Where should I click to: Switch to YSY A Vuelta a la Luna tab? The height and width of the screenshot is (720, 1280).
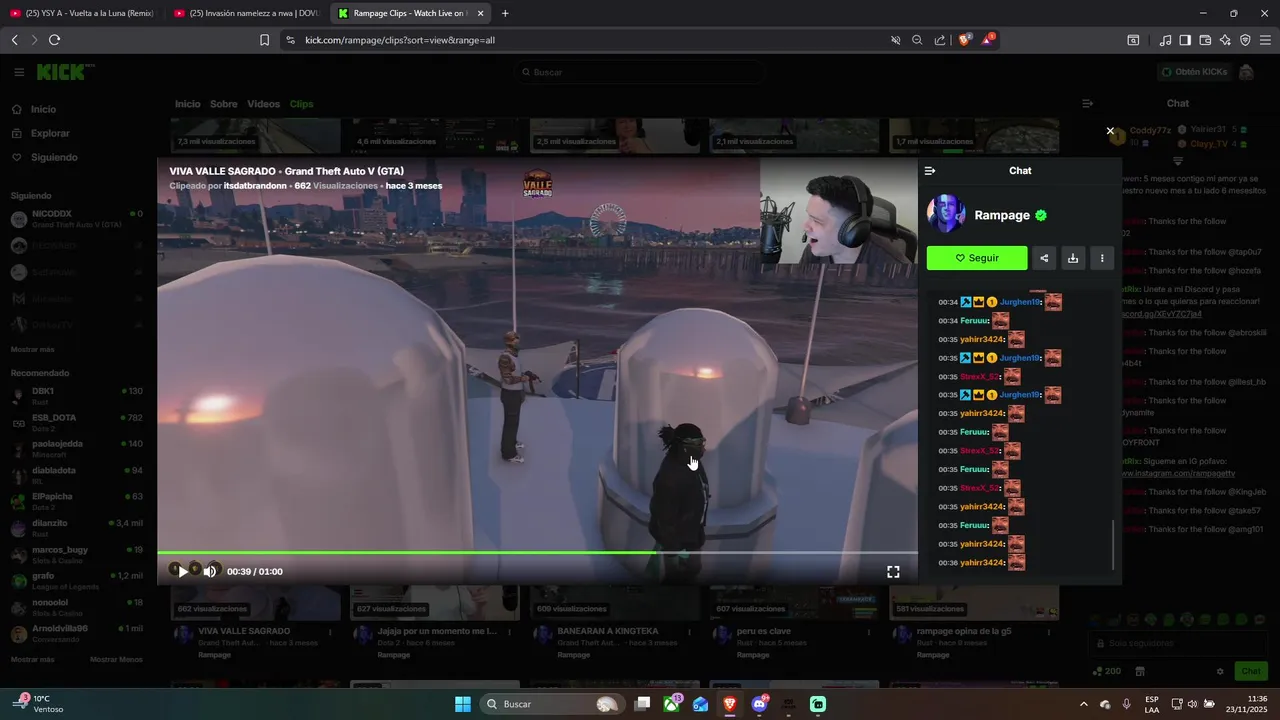(x=82, y=13)
